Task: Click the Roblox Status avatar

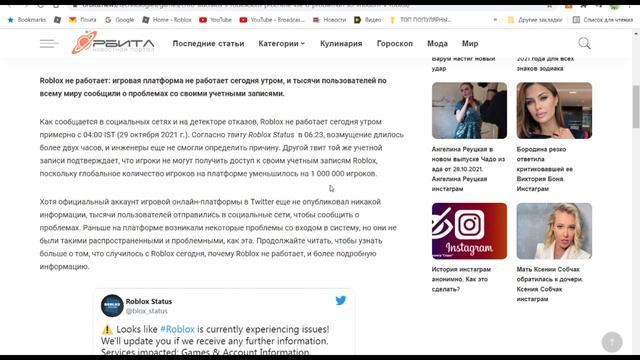Action: click(112, 306)
